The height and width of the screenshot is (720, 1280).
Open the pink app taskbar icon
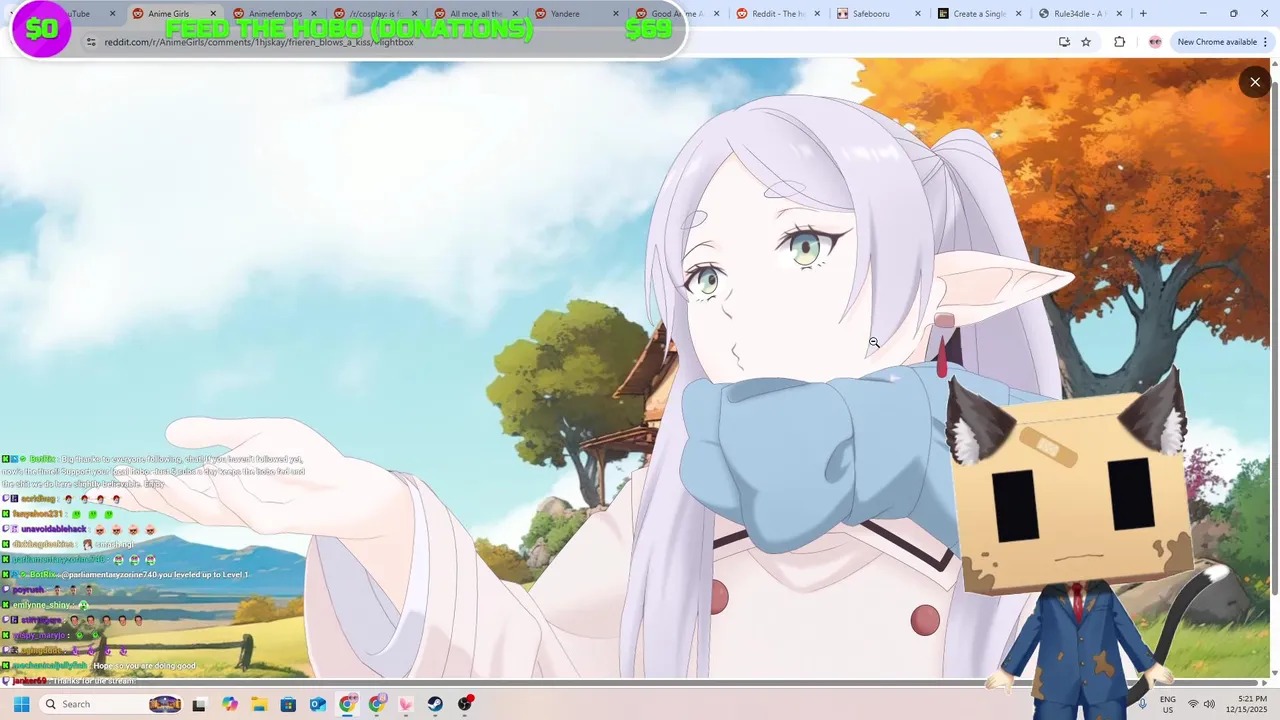coord(406,704)
